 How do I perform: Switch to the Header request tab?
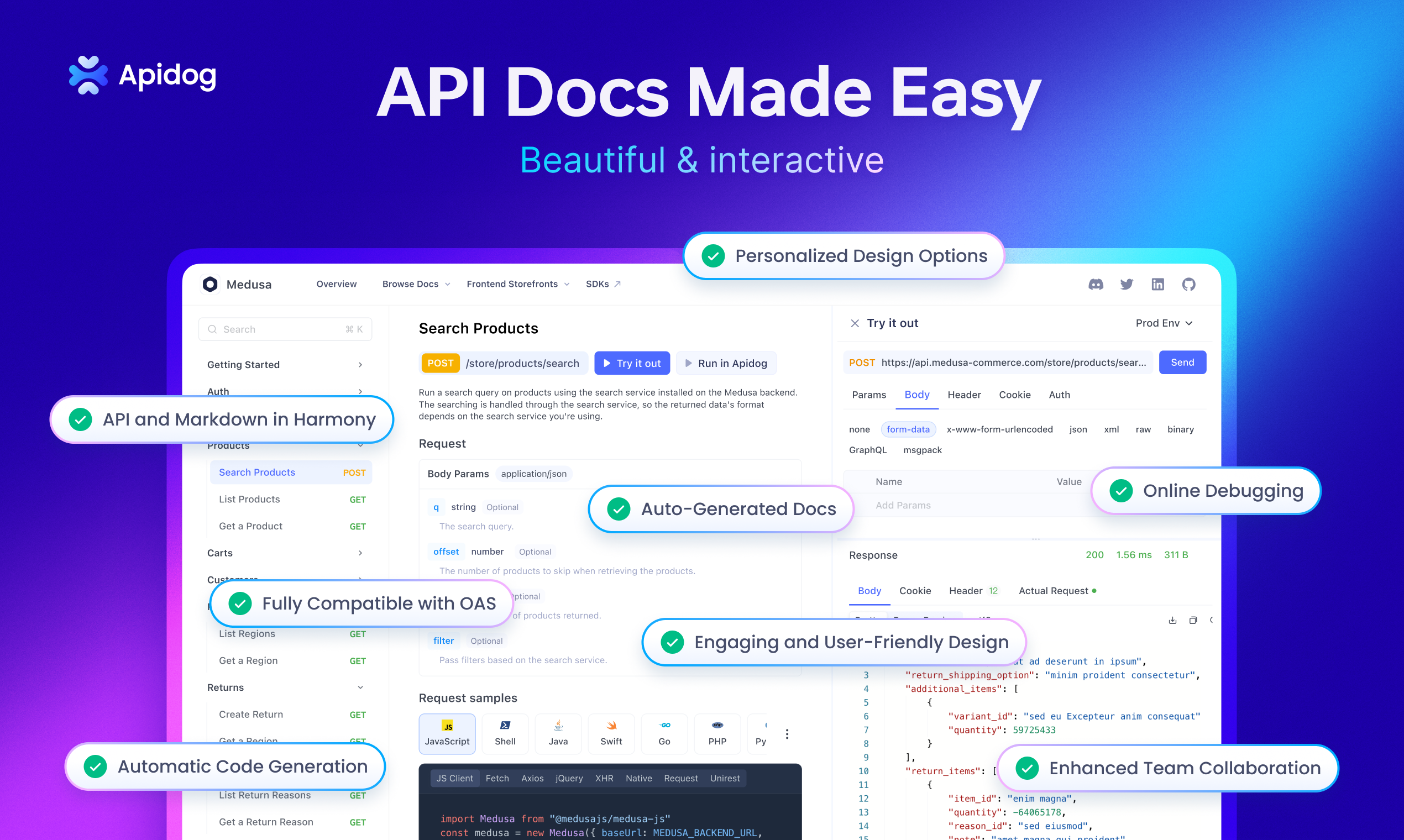coord(963,395)
